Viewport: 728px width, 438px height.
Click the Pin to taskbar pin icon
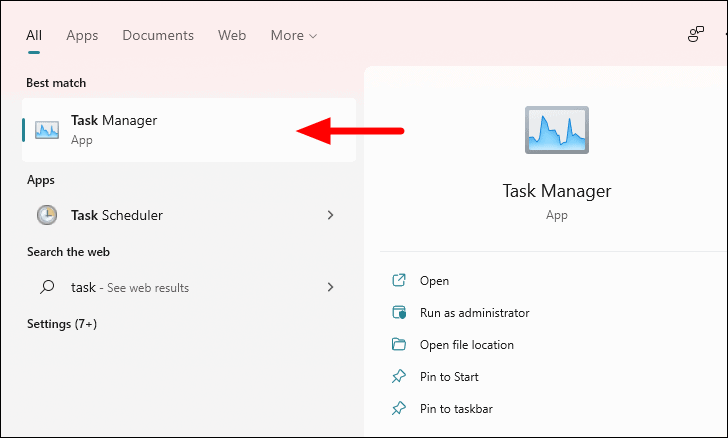coord(399,409)
